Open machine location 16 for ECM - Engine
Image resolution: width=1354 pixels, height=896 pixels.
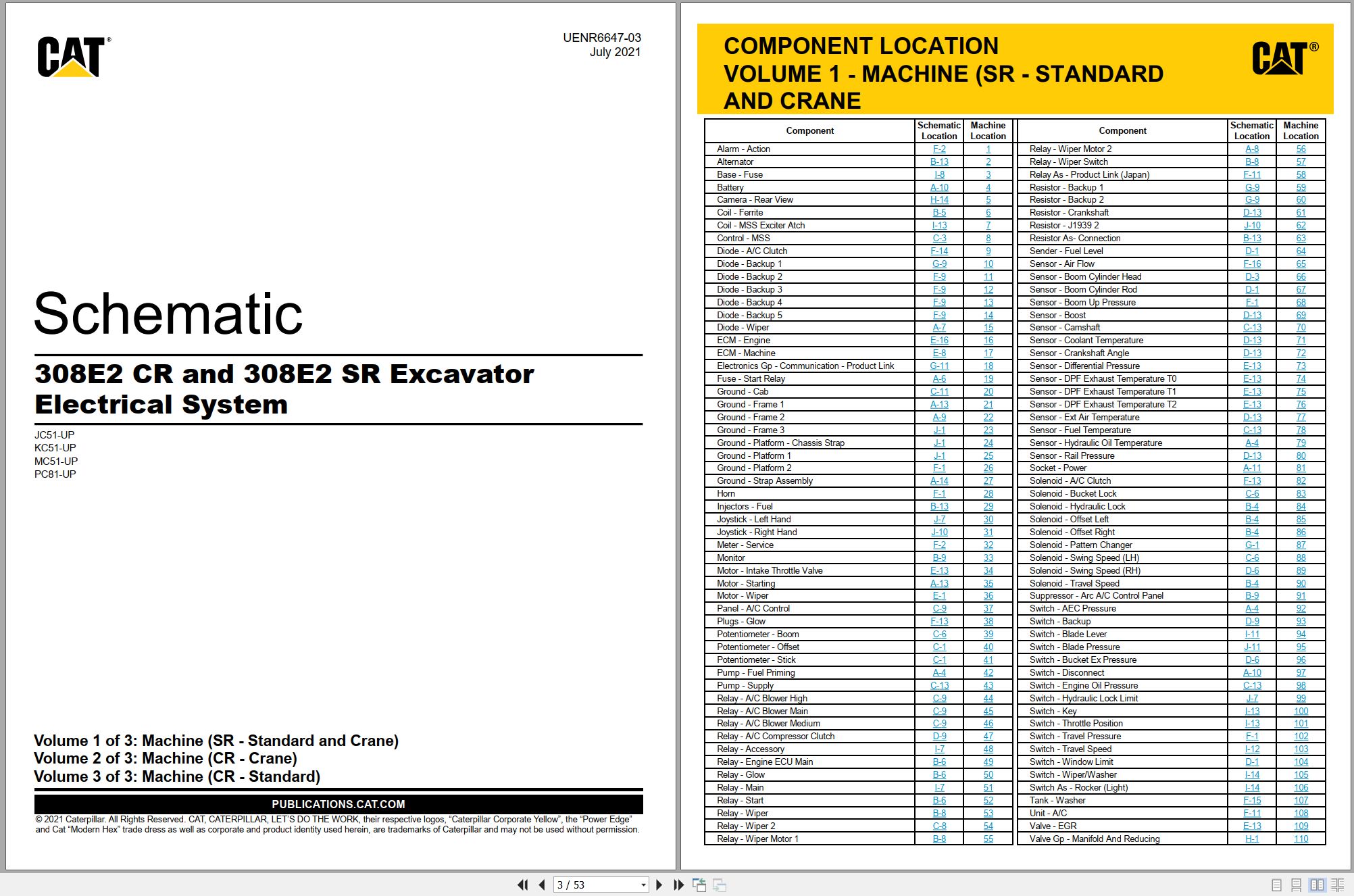pos(988,340)
